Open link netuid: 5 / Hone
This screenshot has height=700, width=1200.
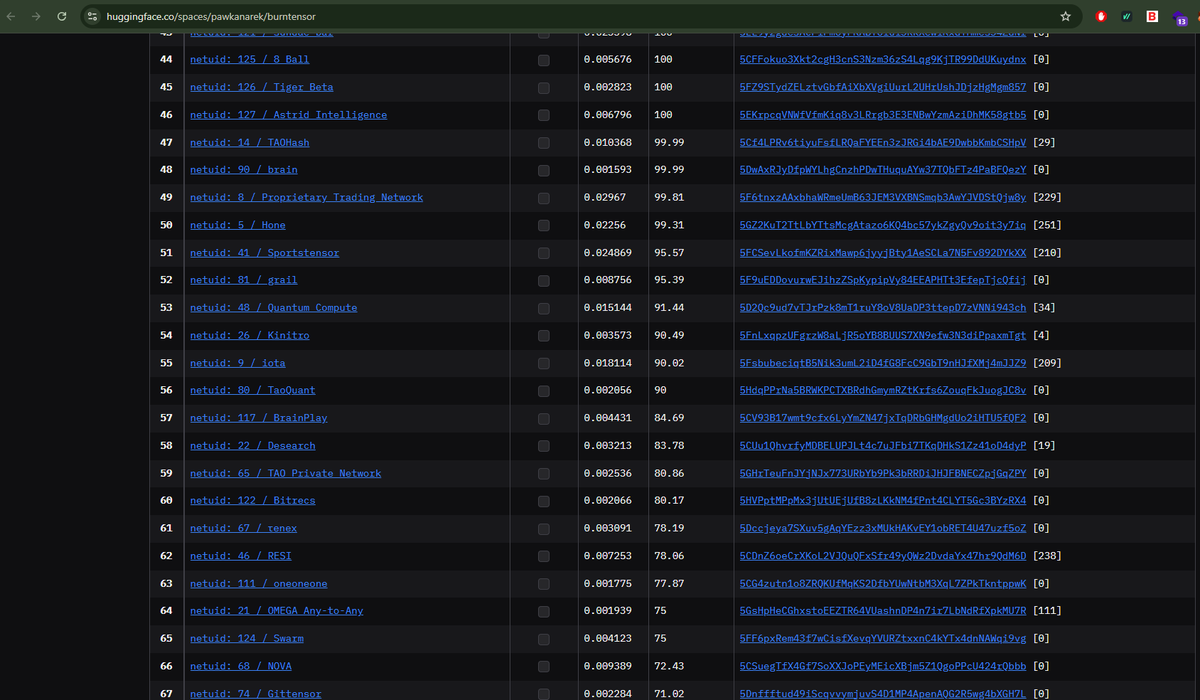(x=238, y=225)
